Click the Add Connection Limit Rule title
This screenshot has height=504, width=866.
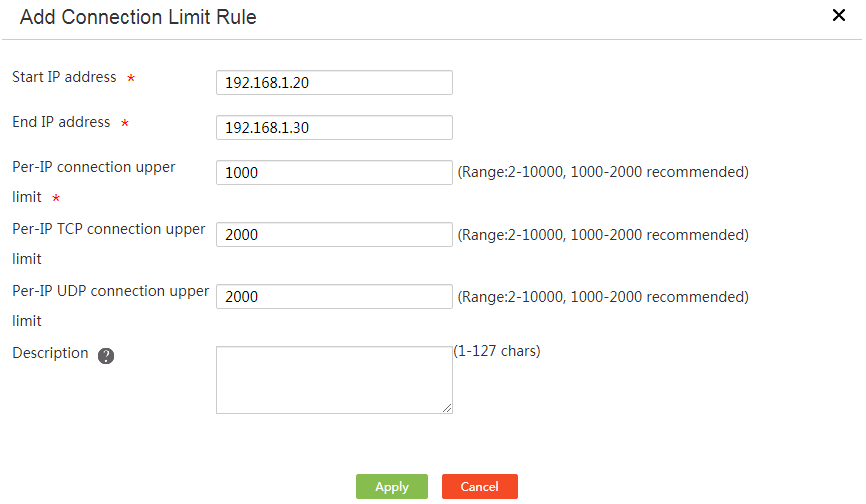tap(138, 17)
